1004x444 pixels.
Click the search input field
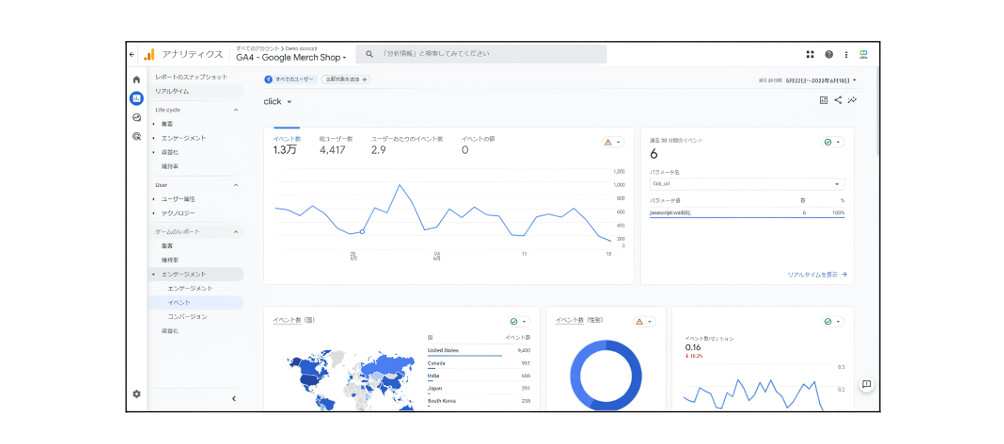coord(480,54)
